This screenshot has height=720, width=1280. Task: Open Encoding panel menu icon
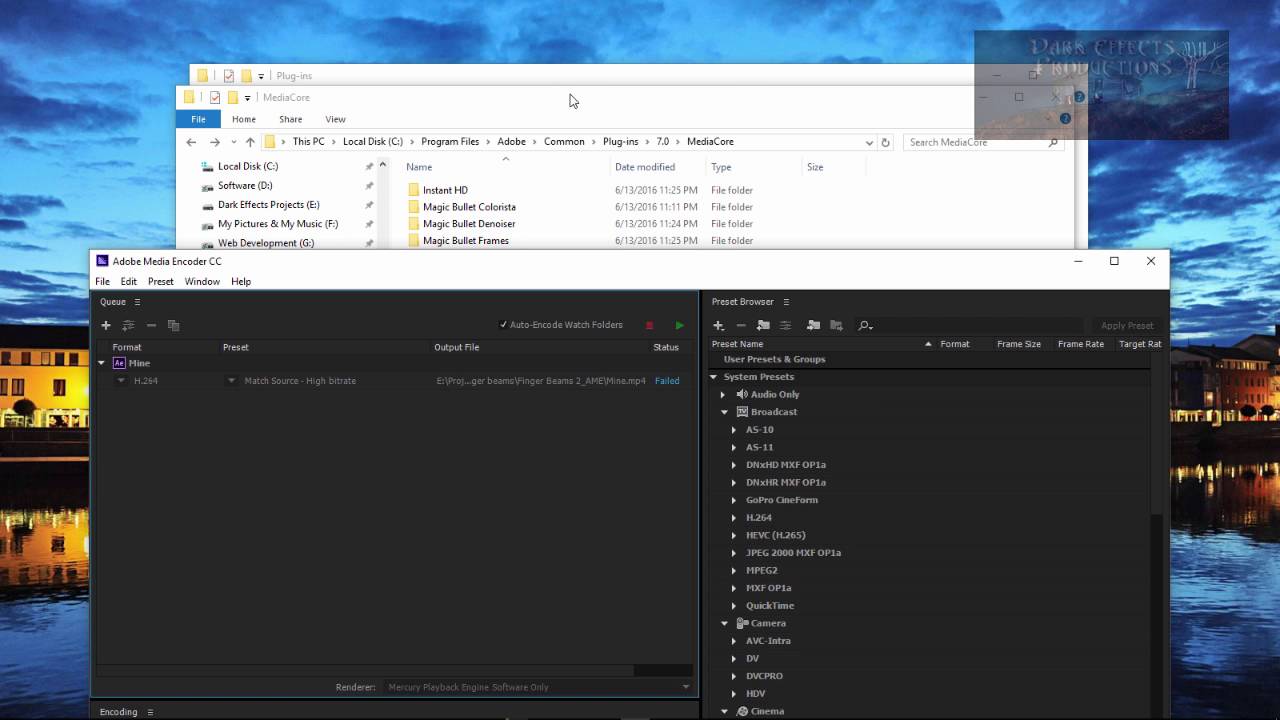[150, 712]
